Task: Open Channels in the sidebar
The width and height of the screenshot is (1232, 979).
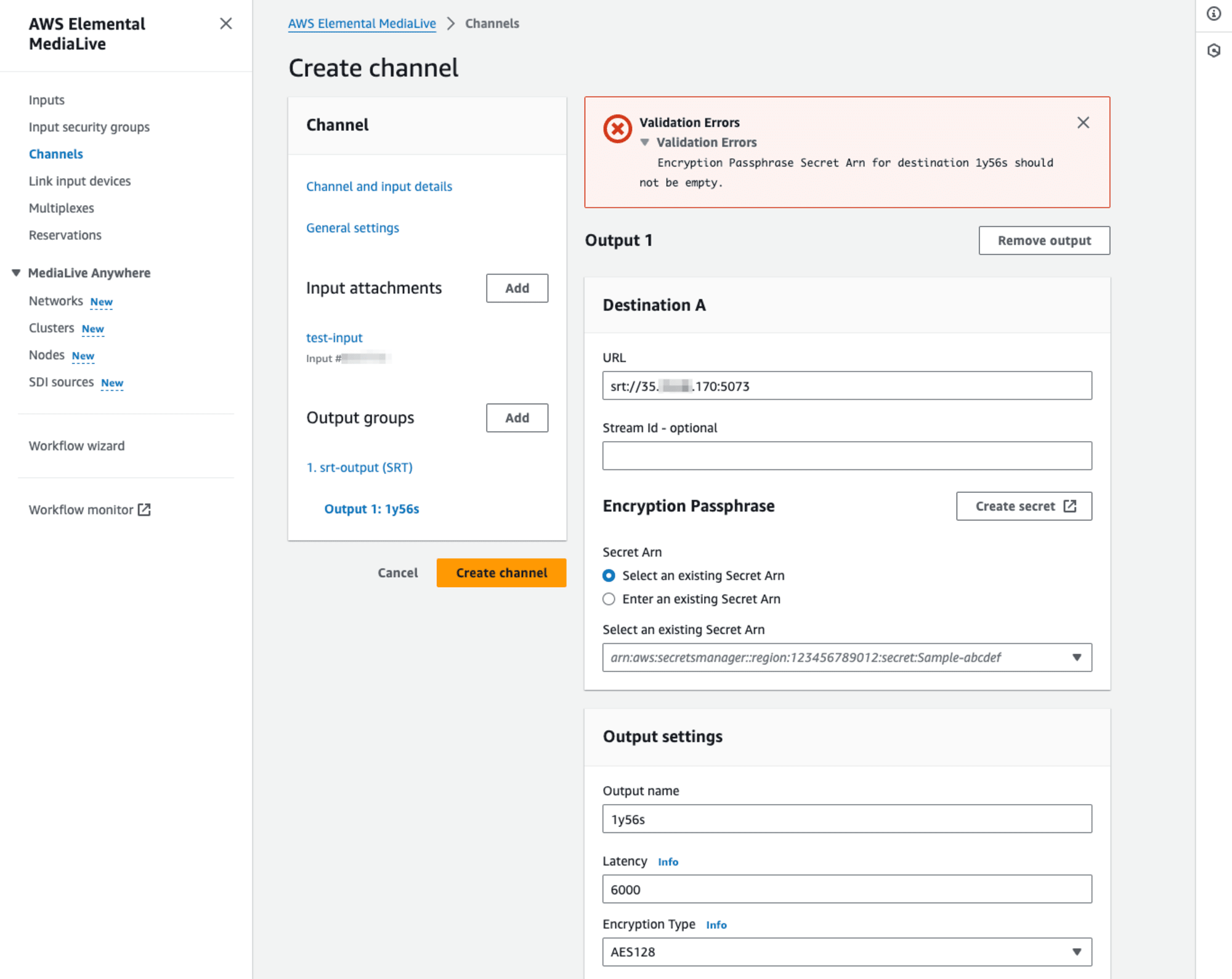Action: (x=56, y=154)
